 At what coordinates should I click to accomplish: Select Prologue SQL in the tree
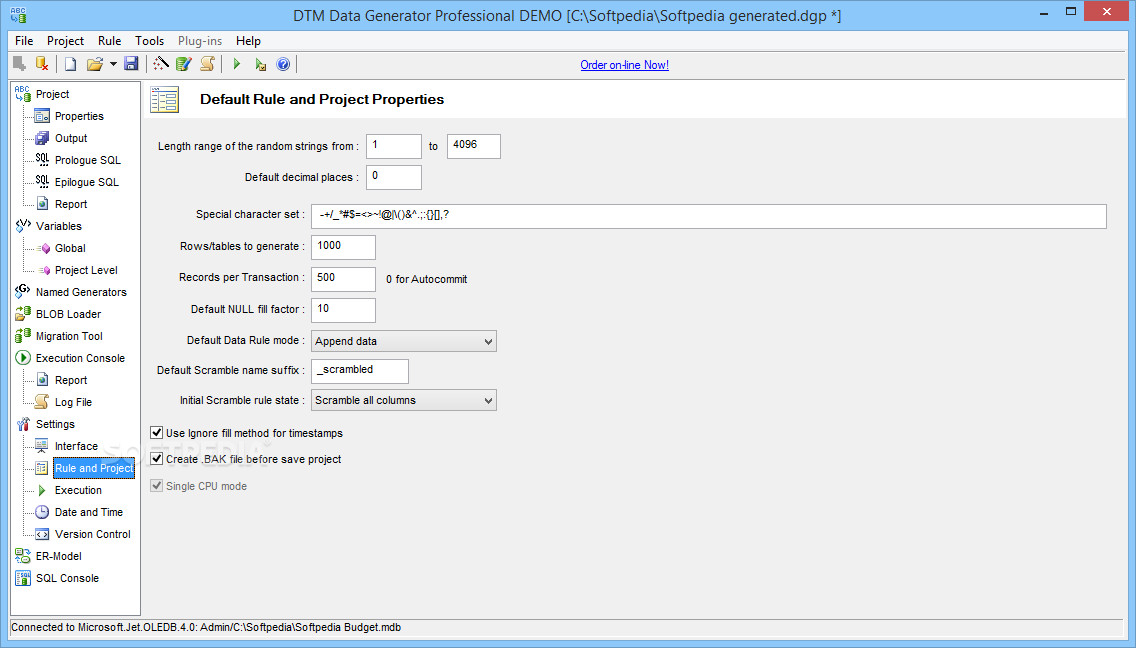point(88,160)
